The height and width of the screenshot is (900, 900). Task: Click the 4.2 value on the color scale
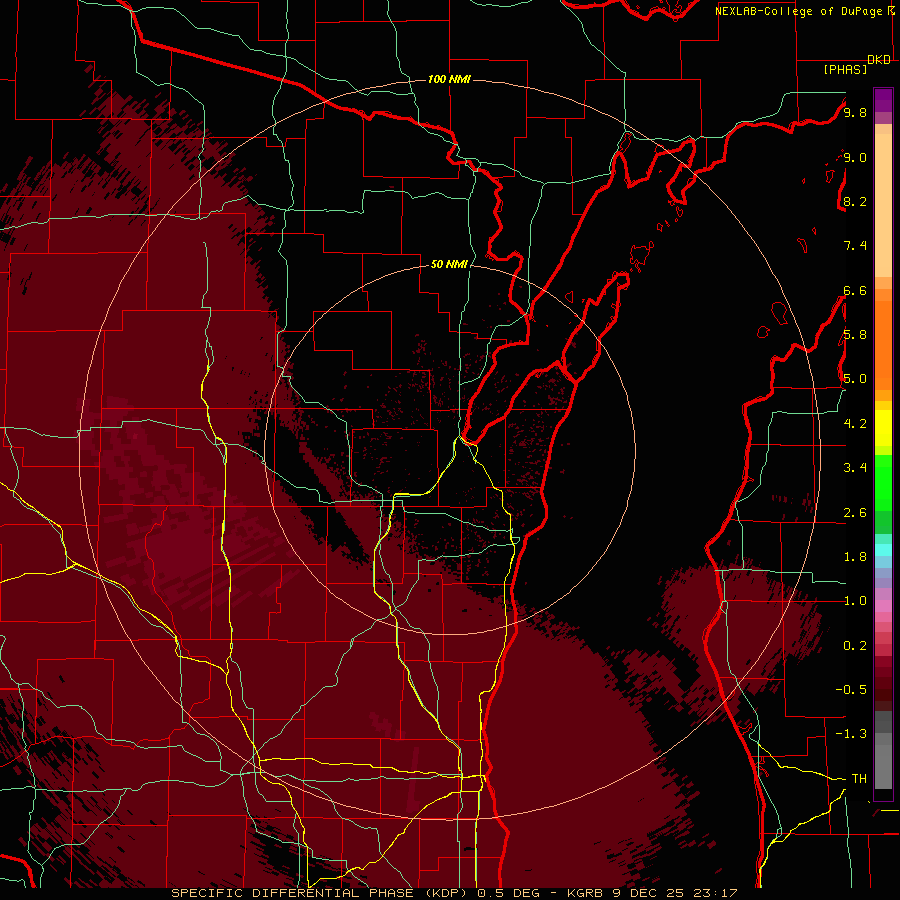tap(855, 424)
